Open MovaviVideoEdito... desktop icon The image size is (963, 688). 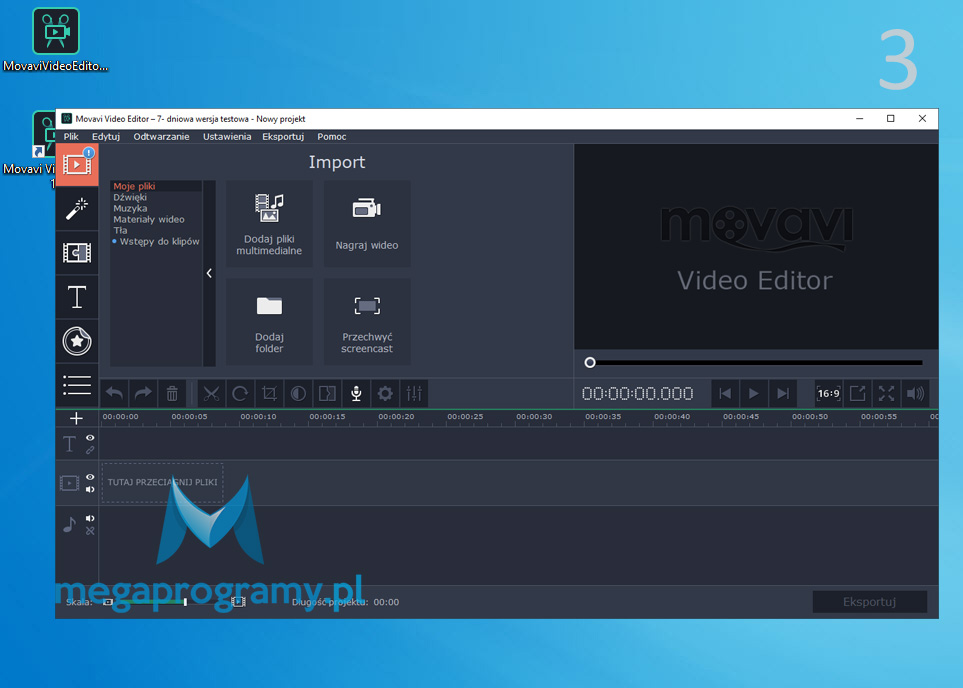pos(56,40)
